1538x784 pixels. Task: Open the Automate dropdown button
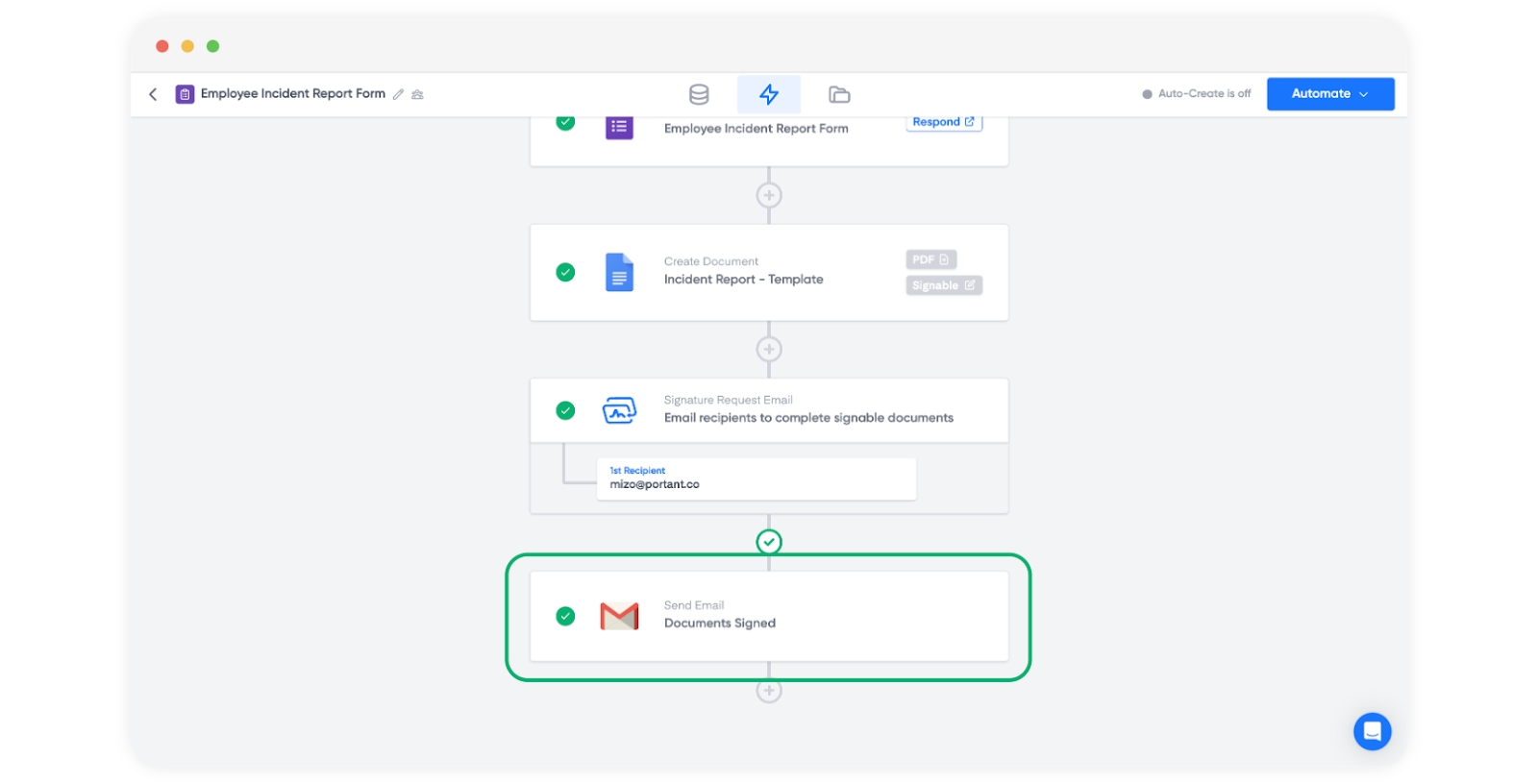click(1329, 94)
